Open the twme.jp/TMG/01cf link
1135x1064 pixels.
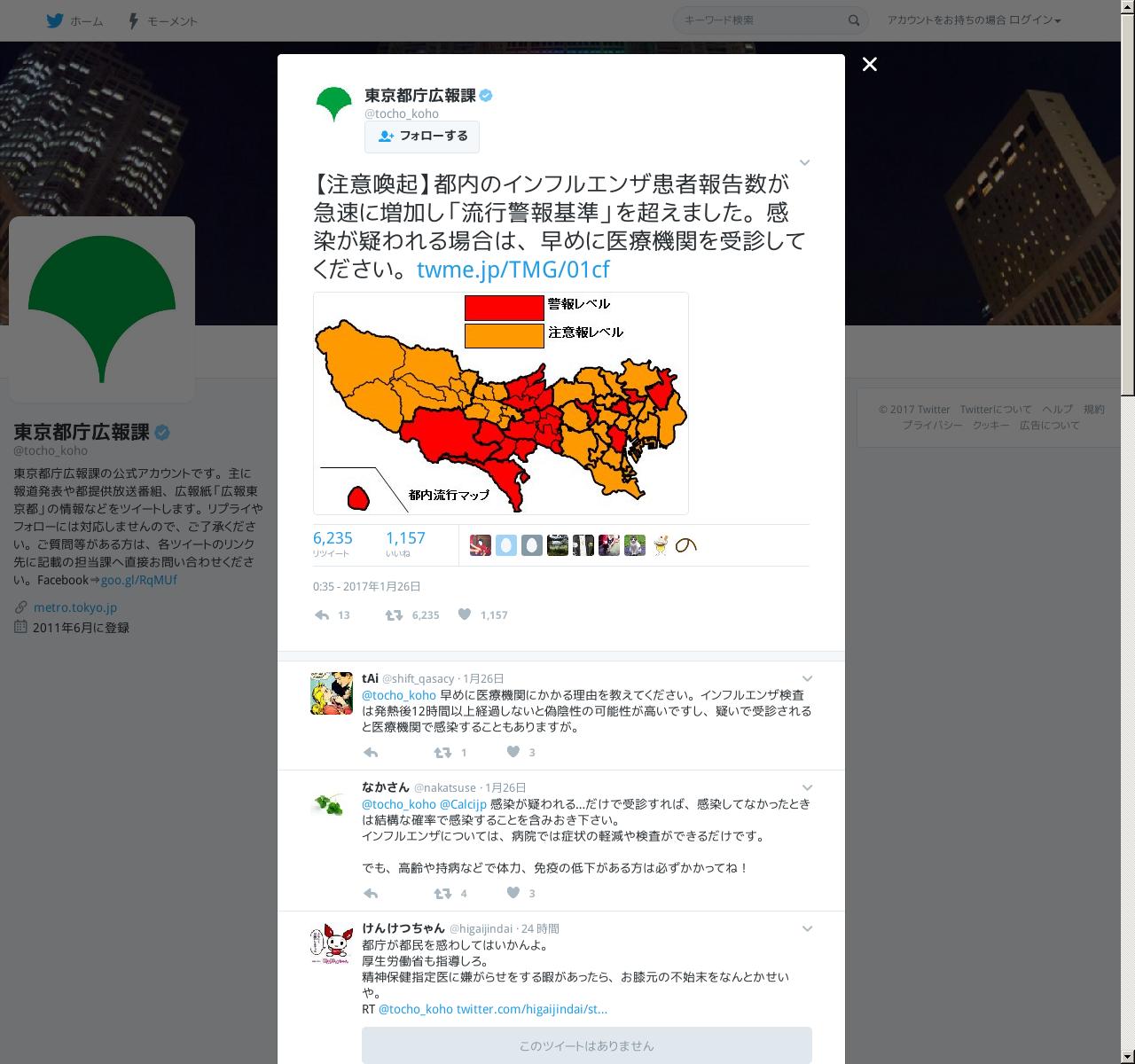(x=513, y=269)
